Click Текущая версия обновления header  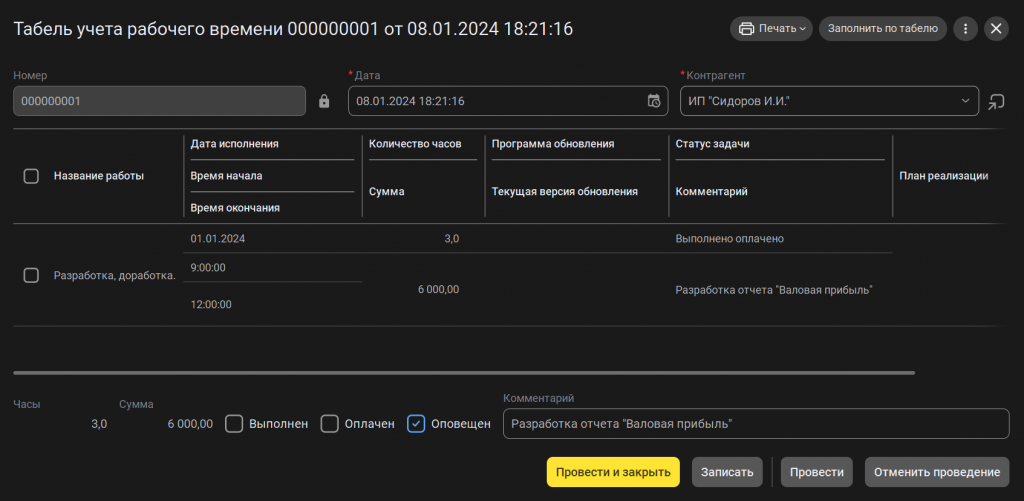tap(564, 191)
